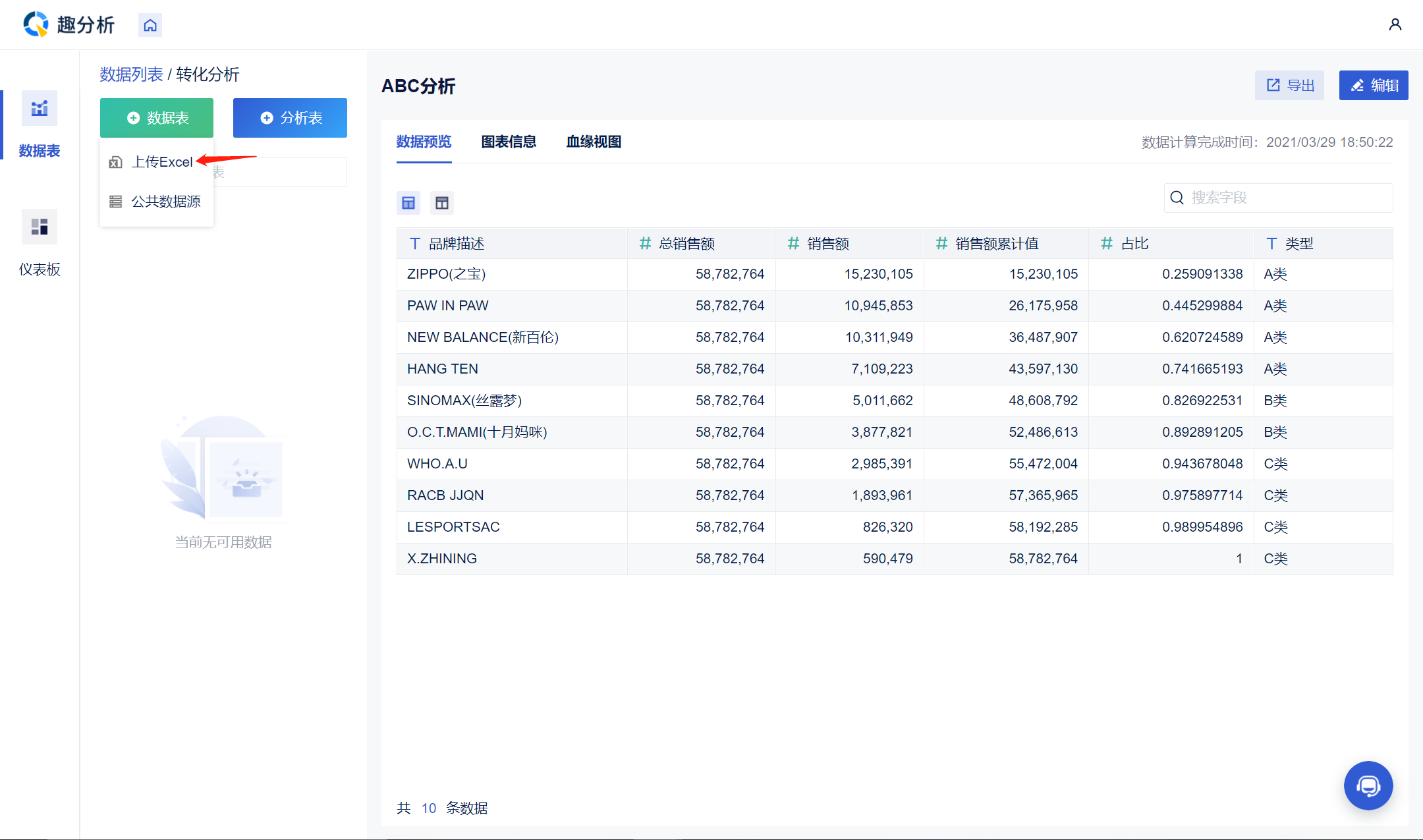Viewport: 1423px width, 840px height.
Task: Open the green 数据表 add dropdown
Action: 157,118
